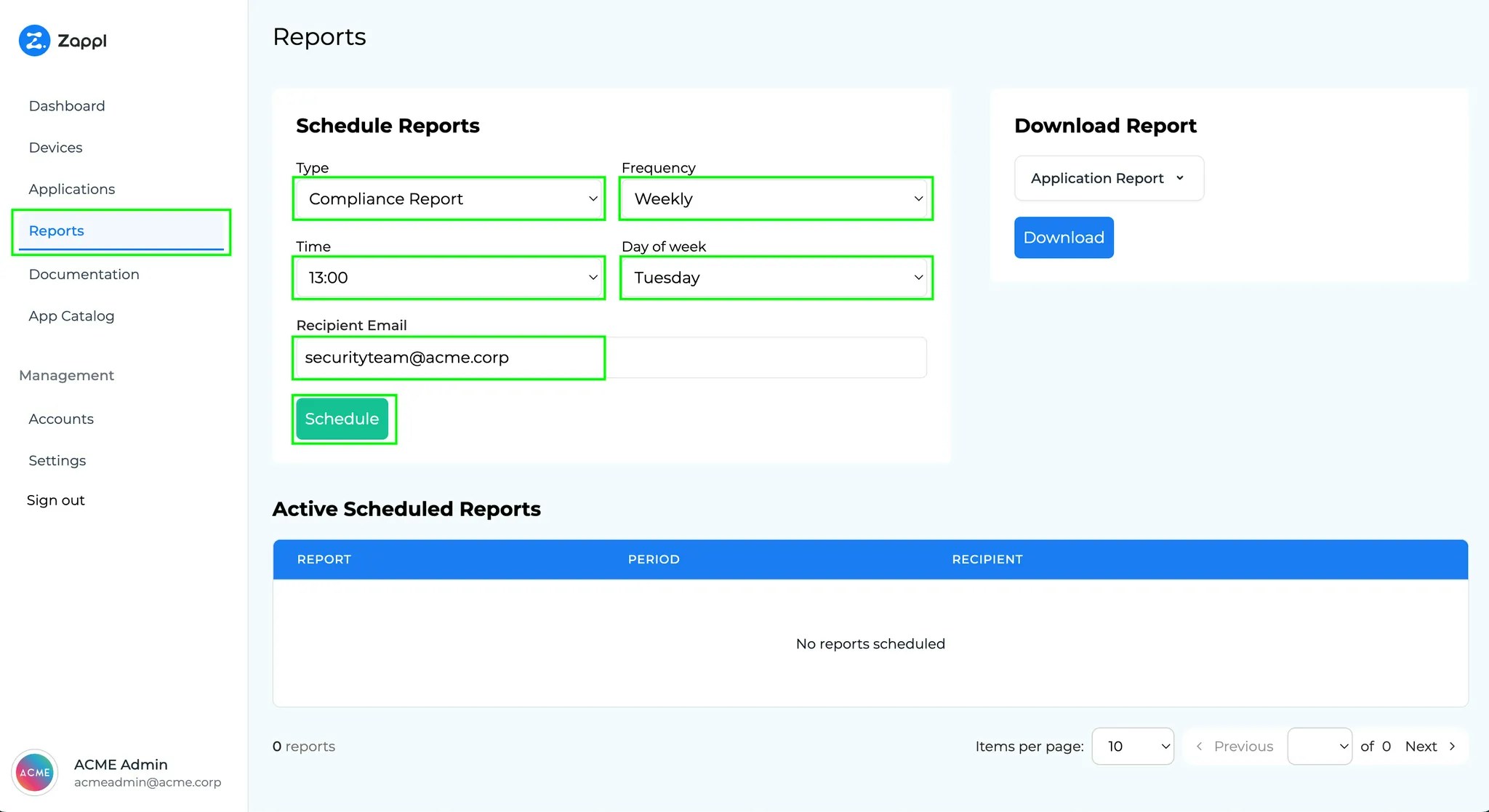Open the Application Report download selector

point(1108,179)
